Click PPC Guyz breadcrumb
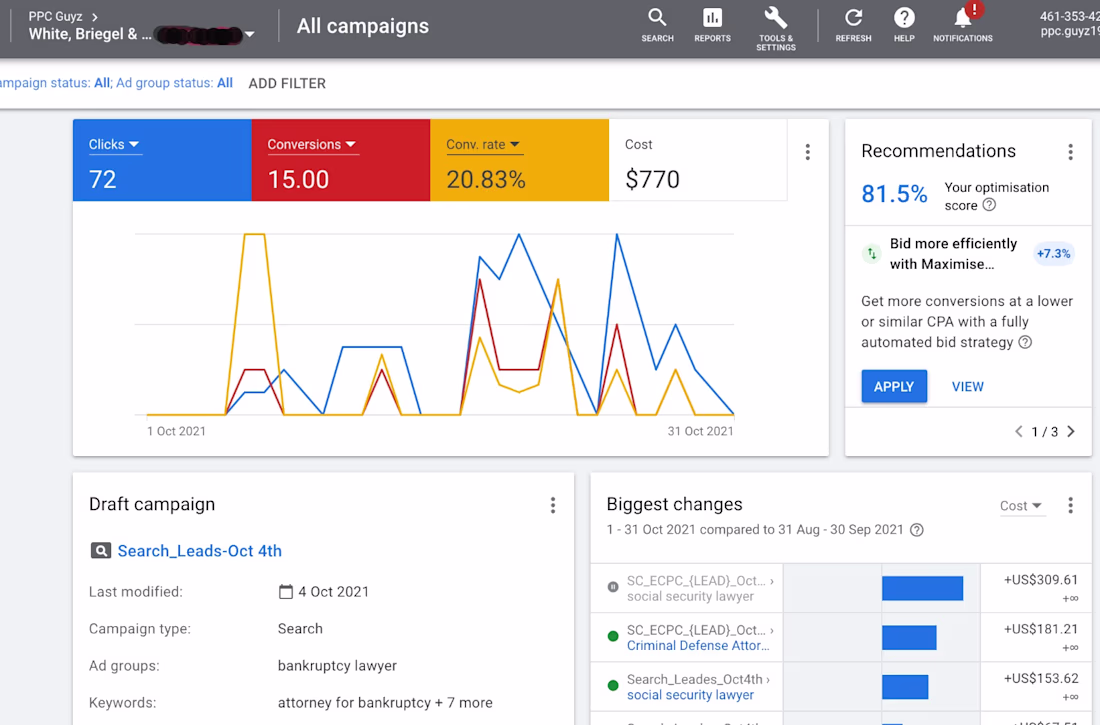Viewport: 1100px width, 725px height. tap(55, 16)
